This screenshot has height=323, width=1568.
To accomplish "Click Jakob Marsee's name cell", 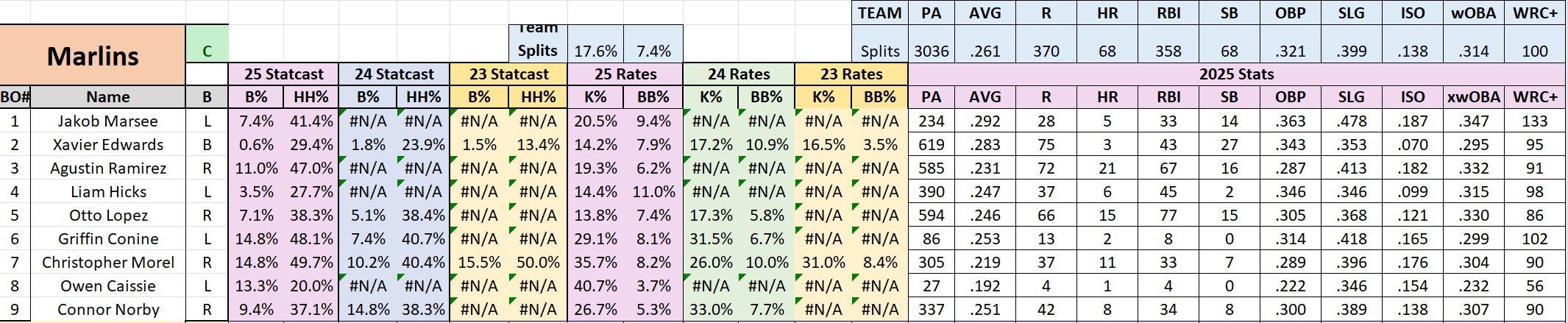I will coord(107,121).
